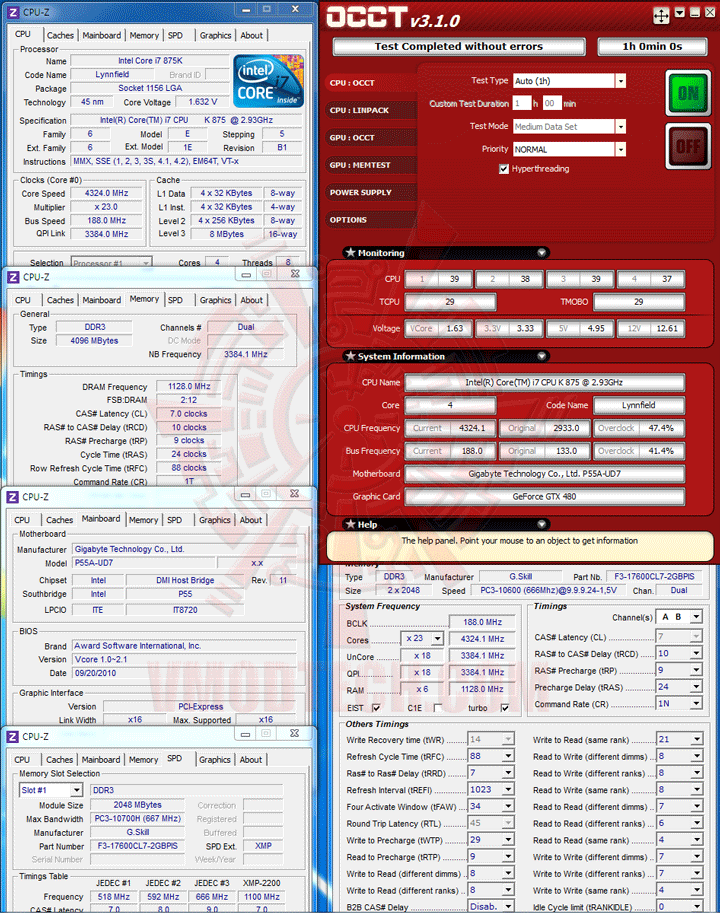This screenshot has width=720, height=913.
Task: Collapse the Monitoring section arrow
Action: pos(541,253)
